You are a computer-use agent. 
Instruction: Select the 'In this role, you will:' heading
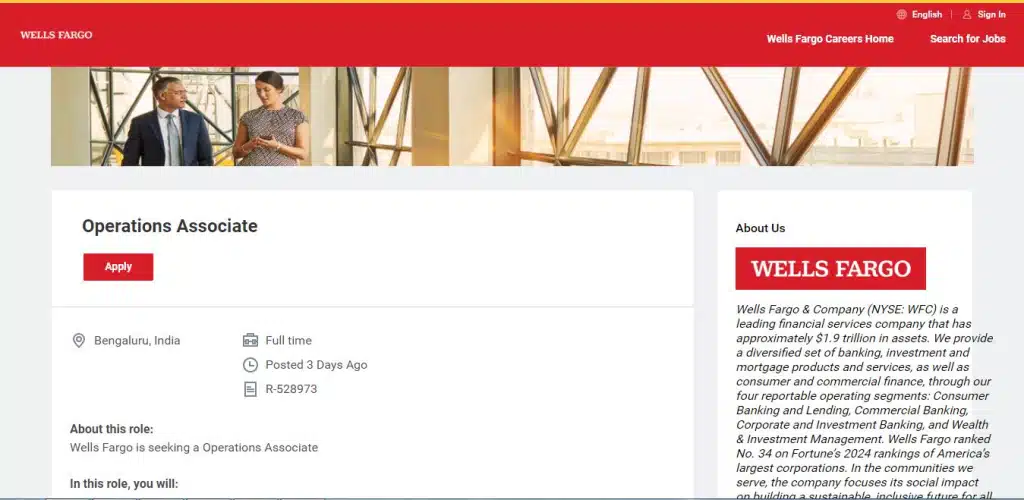(124, 484)
